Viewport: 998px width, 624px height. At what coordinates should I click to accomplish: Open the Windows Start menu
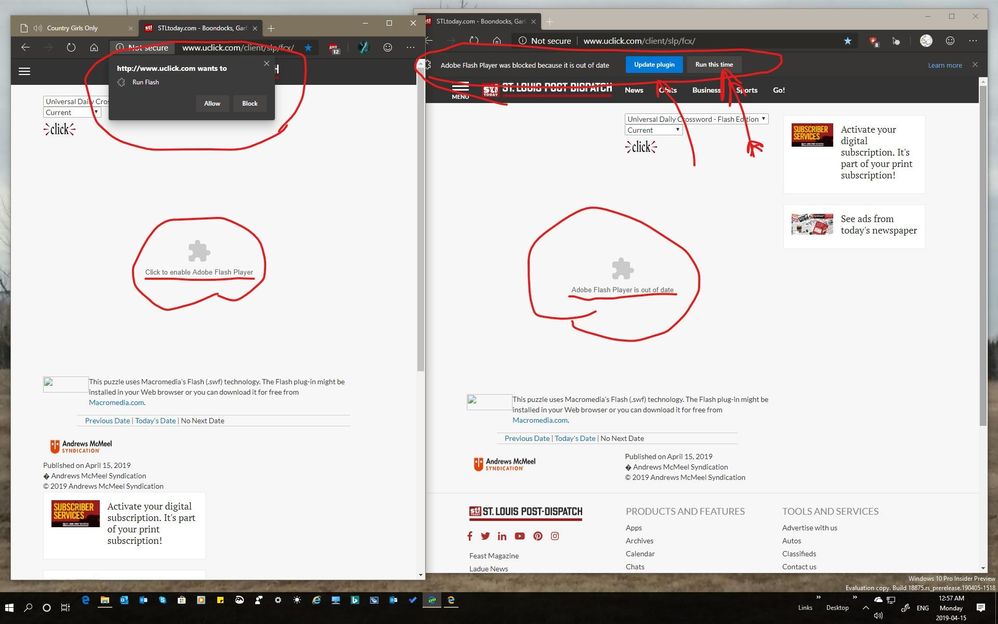coord(9,607)
